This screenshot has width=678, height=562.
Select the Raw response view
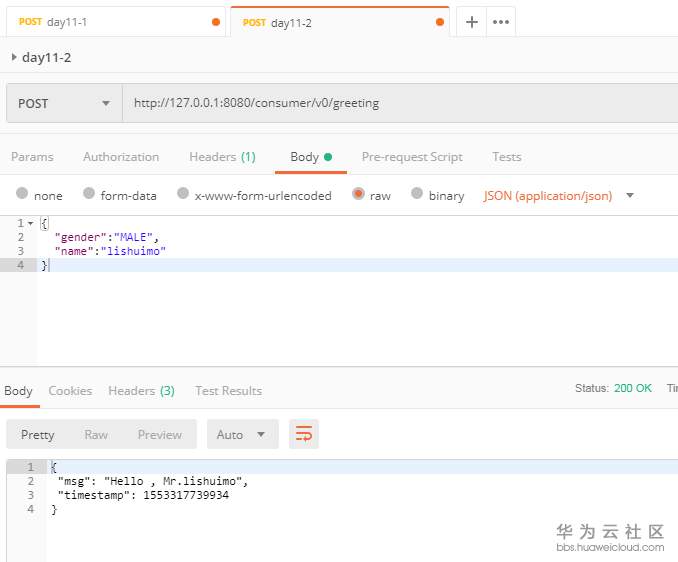(96, 434)
